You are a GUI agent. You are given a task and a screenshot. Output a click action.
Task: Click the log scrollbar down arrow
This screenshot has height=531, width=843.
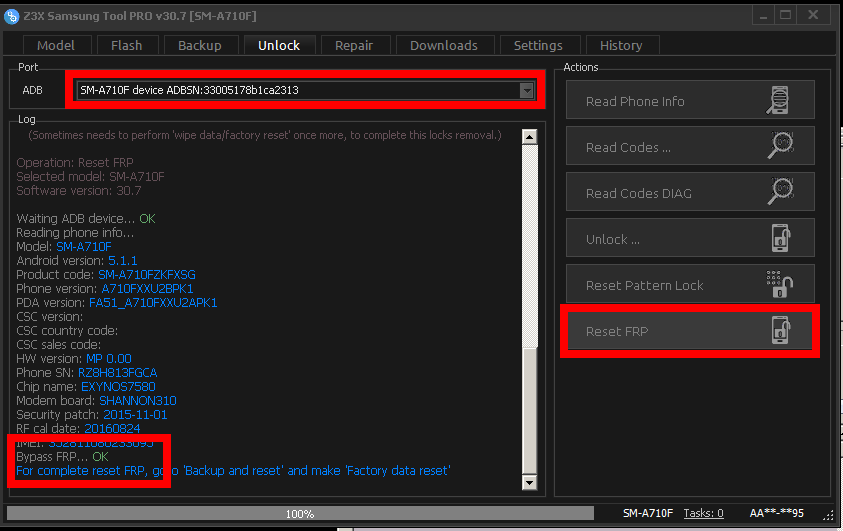(x=530, y=482)
